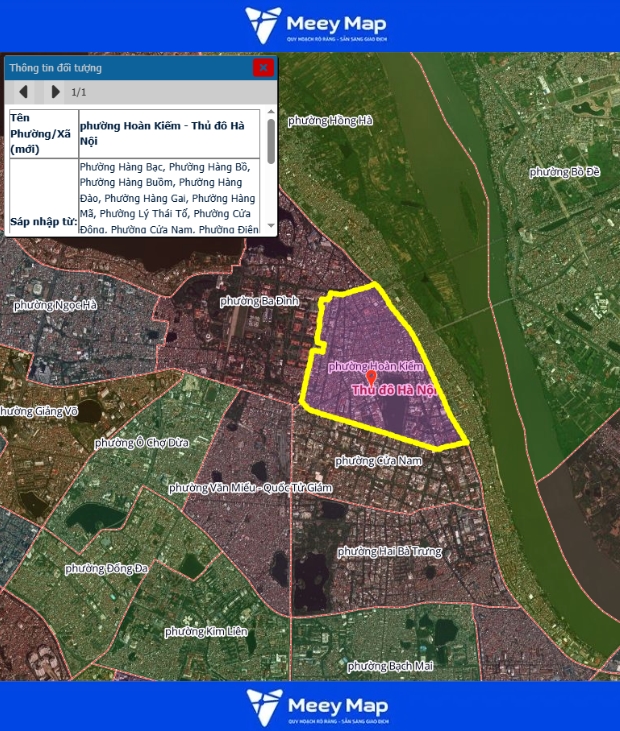Image resolution: width=620 pixels, height=731 pixels.
Task: Select phường Hồng Hà on the map
Action: (330, 121)
